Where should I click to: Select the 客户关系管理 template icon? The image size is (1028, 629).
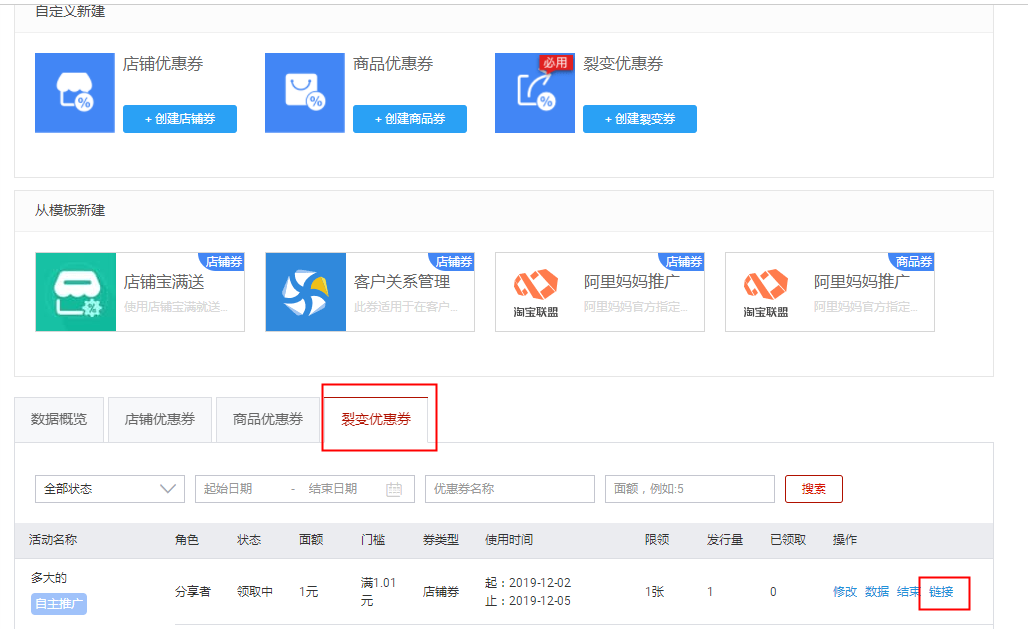[306, 292]
